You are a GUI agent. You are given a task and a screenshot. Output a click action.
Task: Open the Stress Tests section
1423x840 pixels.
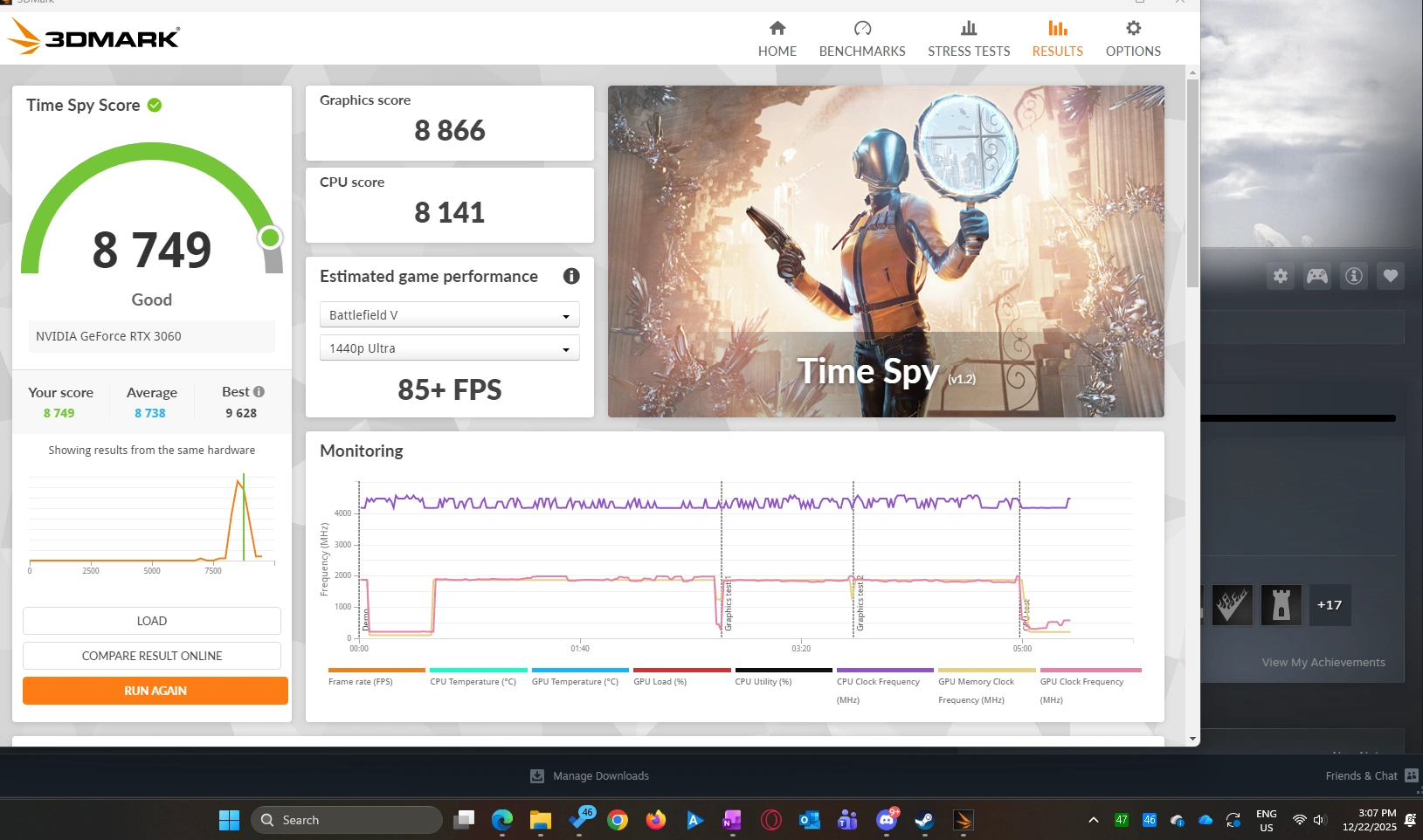point(968,39)
